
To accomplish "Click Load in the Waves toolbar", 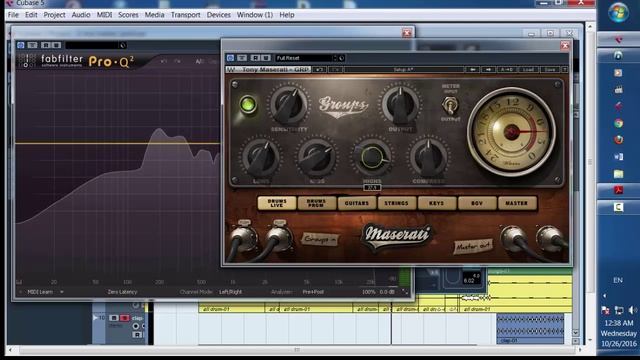I will 528,69.
